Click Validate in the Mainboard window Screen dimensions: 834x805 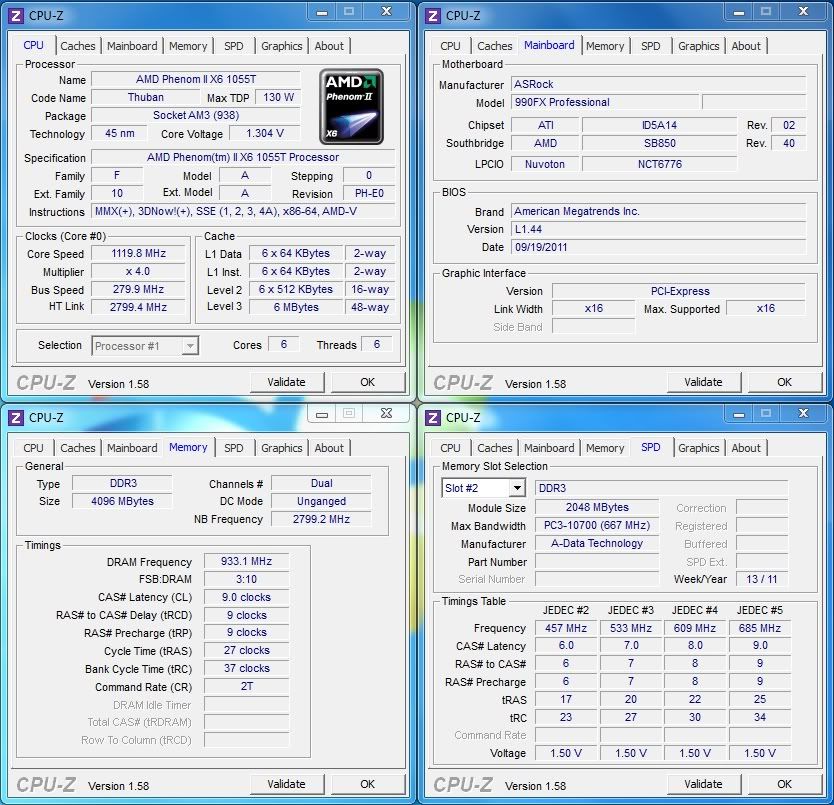703,382
